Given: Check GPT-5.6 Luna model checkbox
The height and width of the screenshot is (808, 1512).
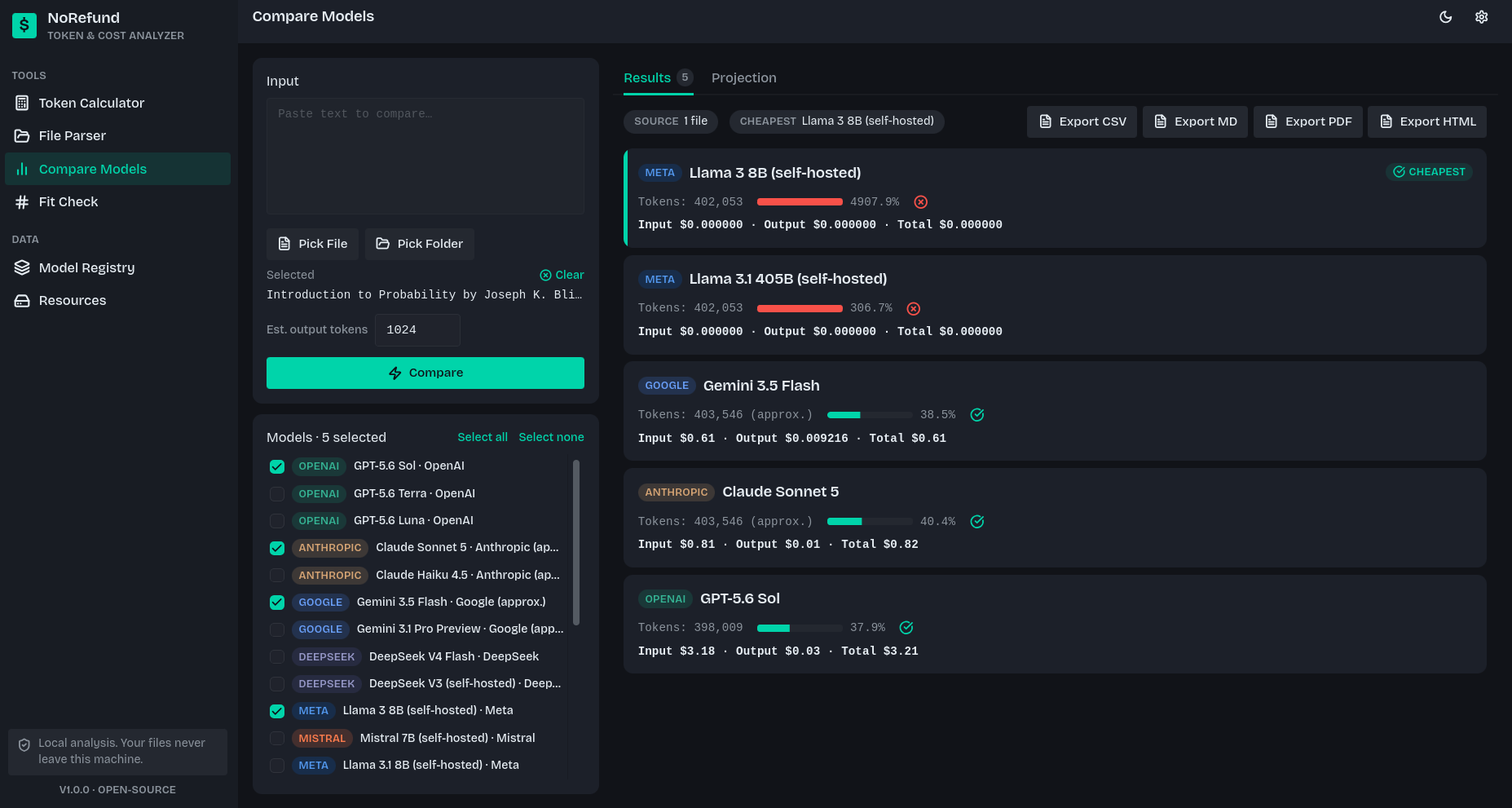Looking at the screenshot, I should pyautogui.click(x=277, y=521).
